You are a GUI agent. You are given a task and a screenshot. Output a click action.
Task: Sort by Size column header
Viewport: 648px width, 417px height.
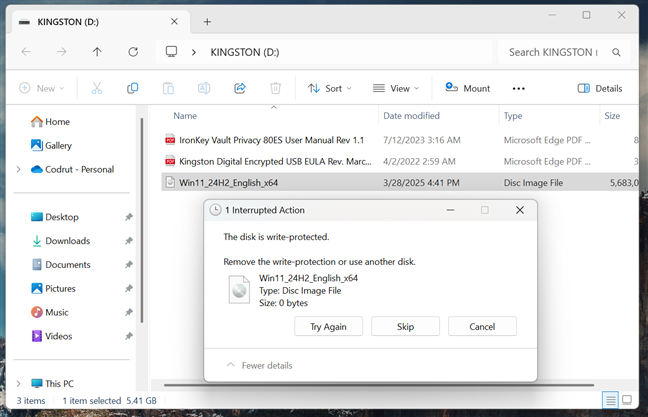point(612,116)
